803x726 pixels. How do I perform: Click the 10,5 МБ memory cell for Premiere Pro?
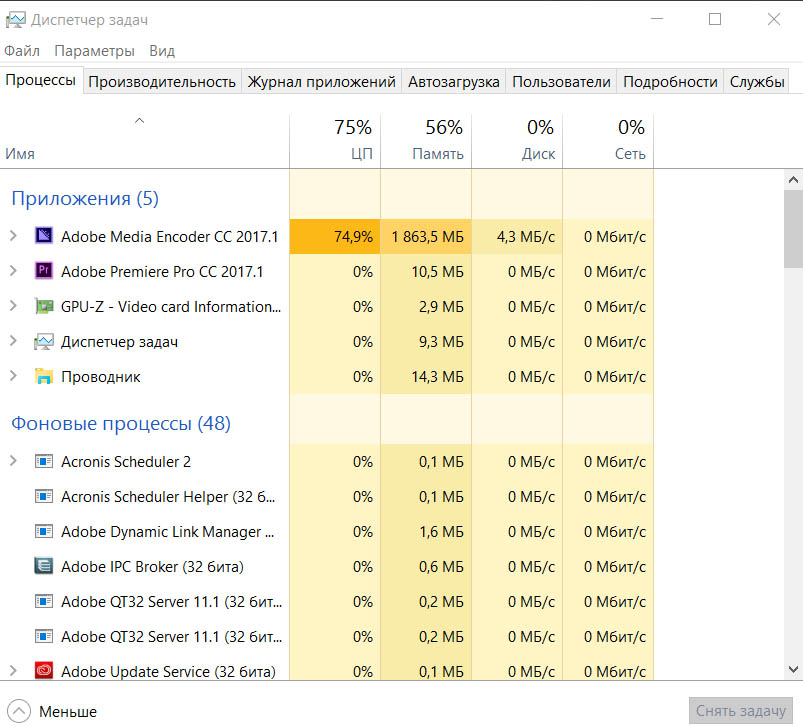coord(426,271)
